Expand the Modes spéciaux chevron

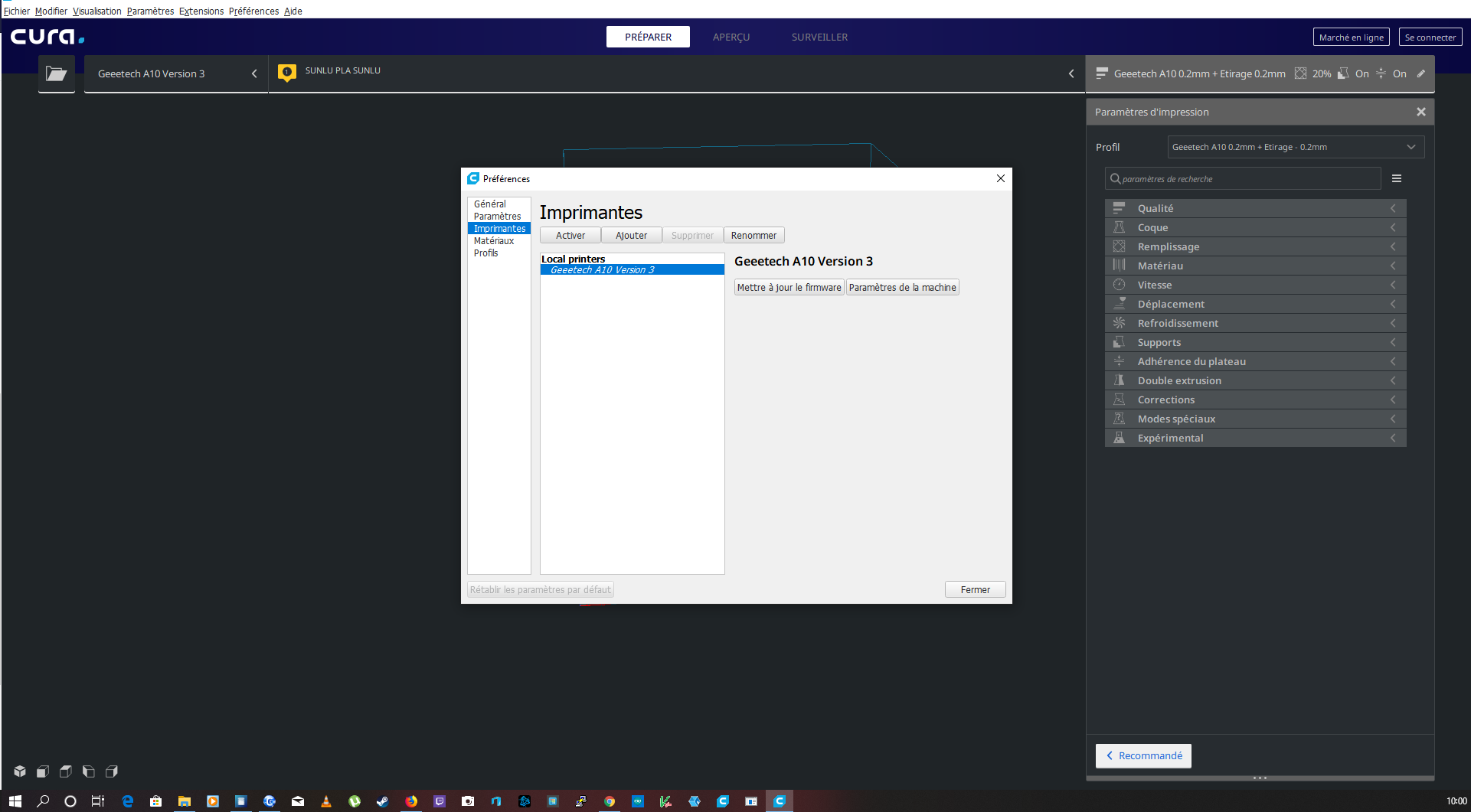pos(1394,419)
